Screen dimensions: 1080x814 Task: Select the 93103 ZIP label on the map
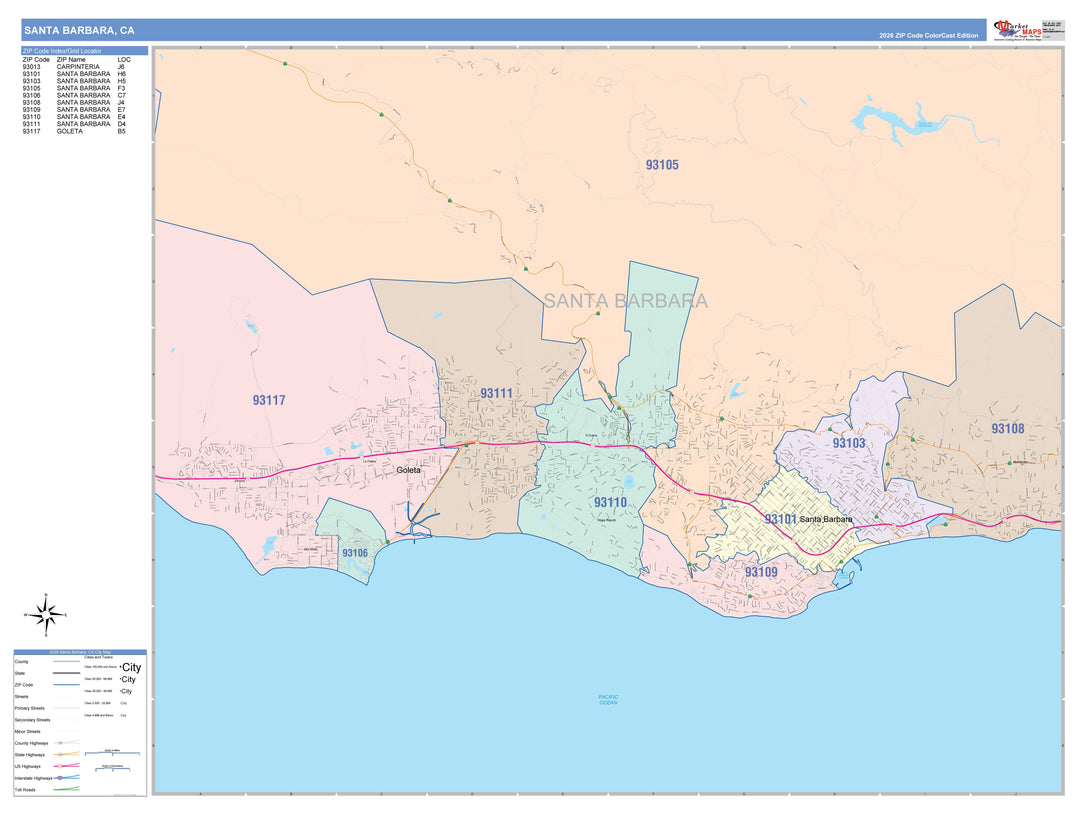(849, 443)
